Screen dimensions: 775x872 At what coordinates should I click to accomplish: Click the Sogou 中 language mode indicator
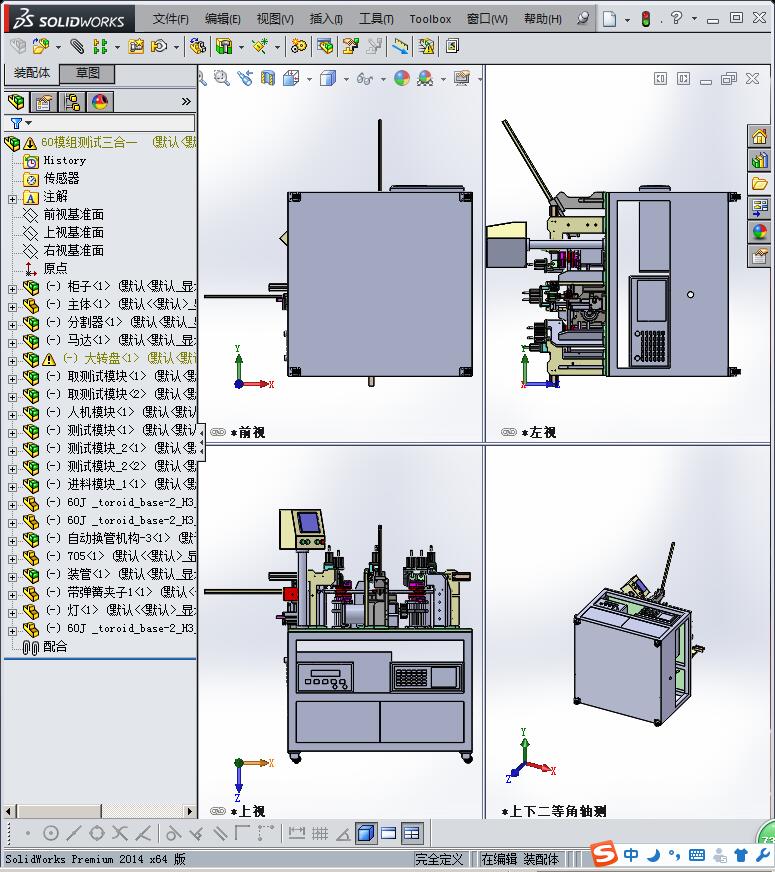click(x=630, y=854)
